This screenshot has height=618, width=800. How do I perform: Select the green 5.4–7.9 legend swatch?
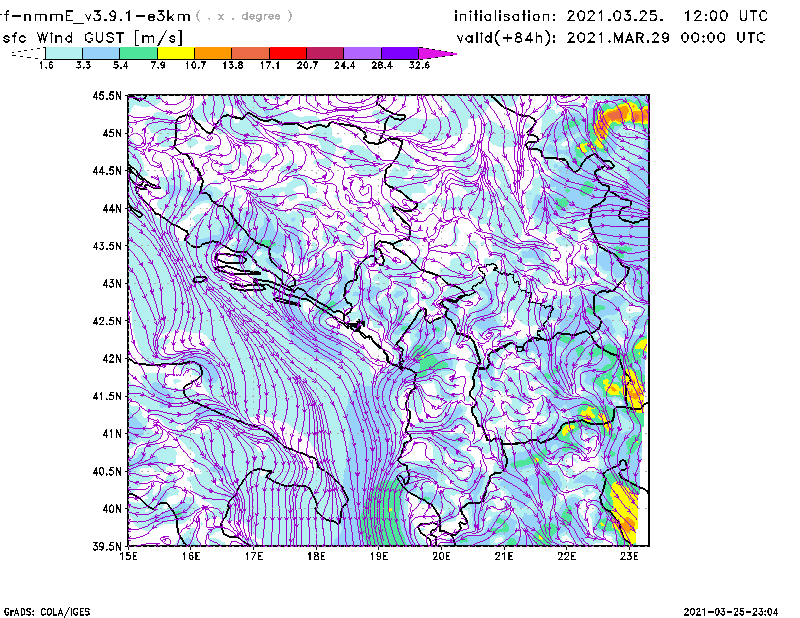point(138,53)
